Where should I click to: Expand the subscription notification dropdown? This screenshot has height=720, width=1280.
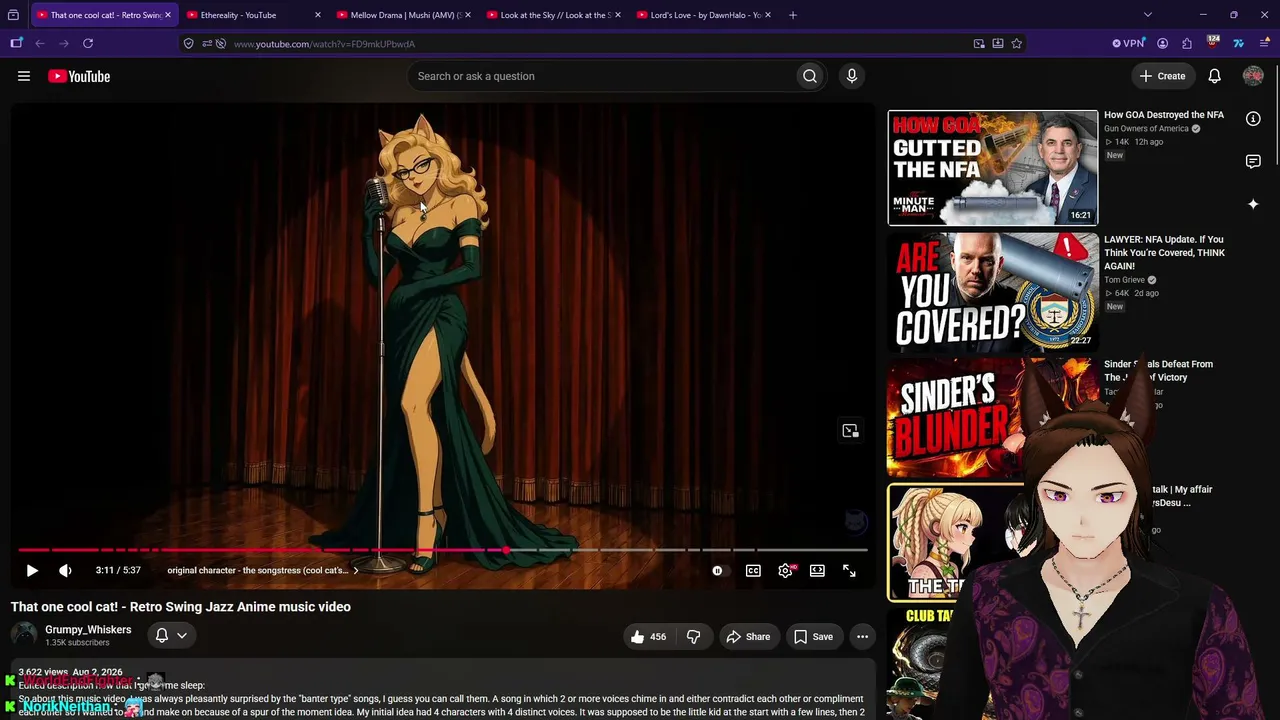click(x=171, y=635)
